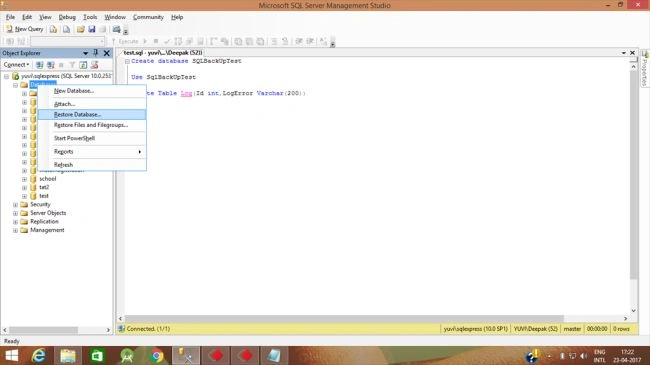Collapse the Create database code block
The height and width of the screenshot is (365, 650).
[127, 61]
